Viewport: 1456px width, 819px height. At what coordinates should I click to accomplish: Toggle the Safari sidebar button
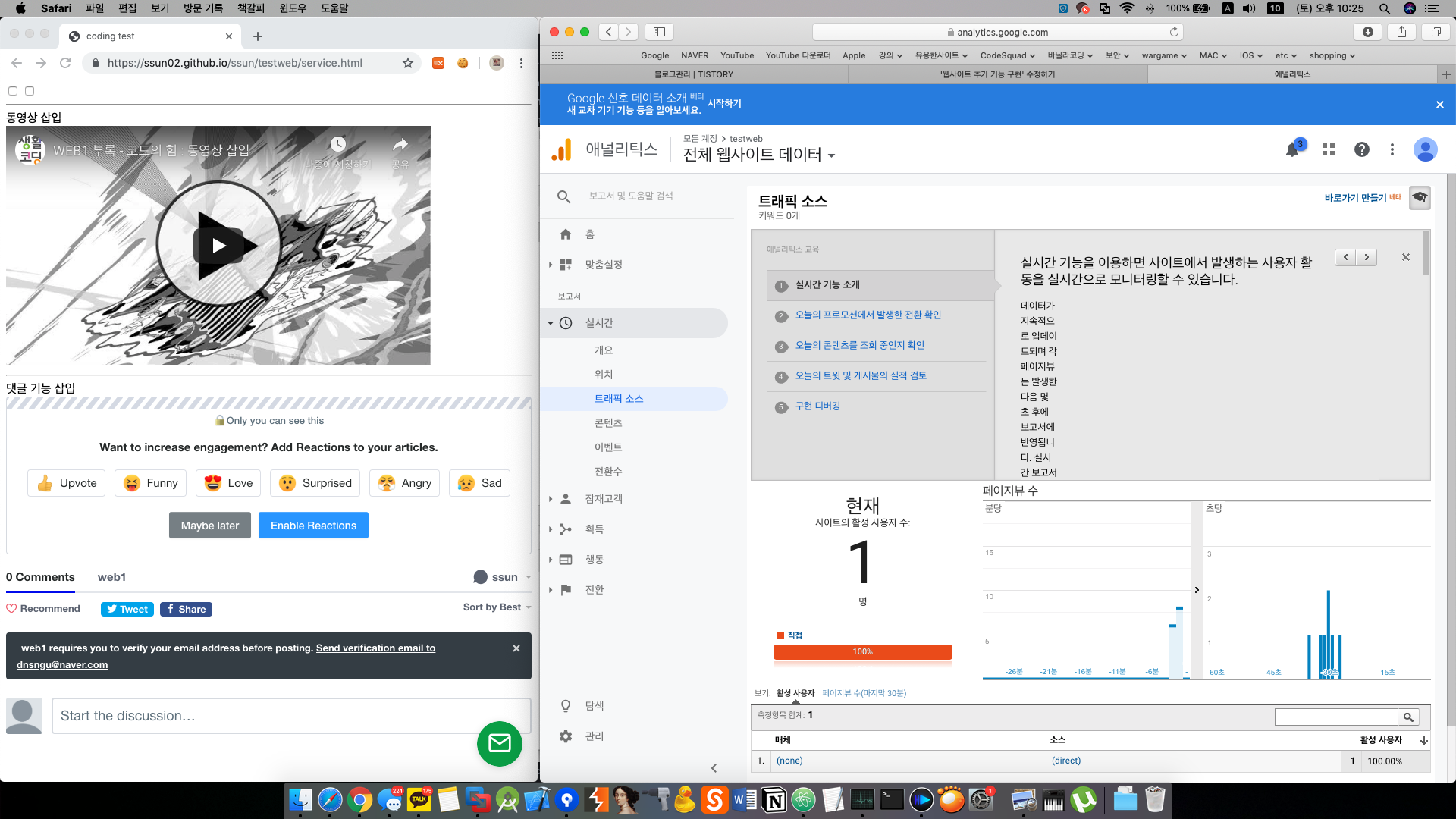point(660,32)
